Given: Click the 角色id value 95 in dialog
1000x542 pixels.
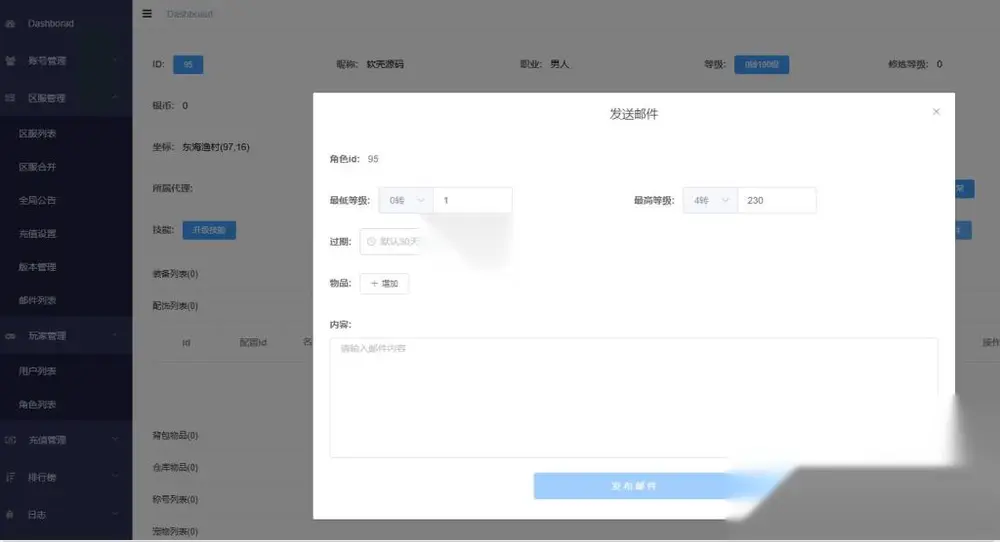Looking at the screenshot, I should coord(373,159).
